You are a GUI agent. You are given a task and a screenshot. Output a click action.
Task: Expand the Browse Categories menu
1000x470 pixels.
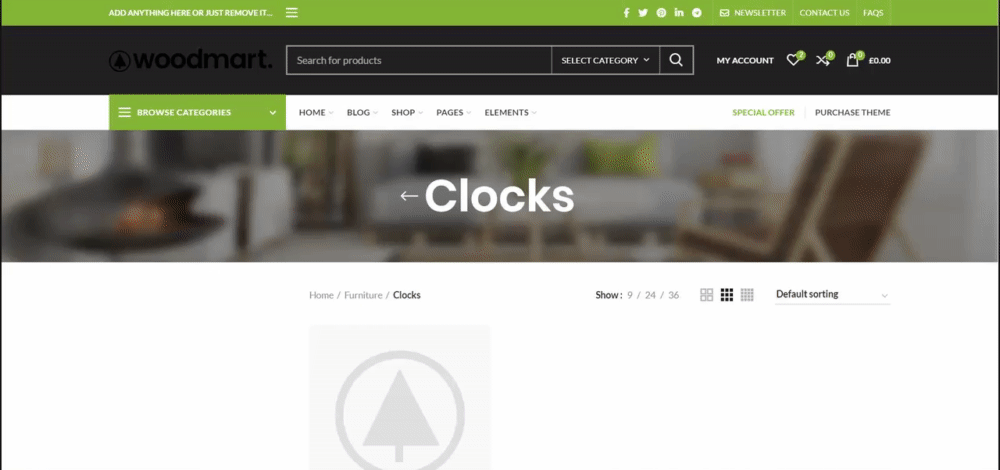(198, 112)
